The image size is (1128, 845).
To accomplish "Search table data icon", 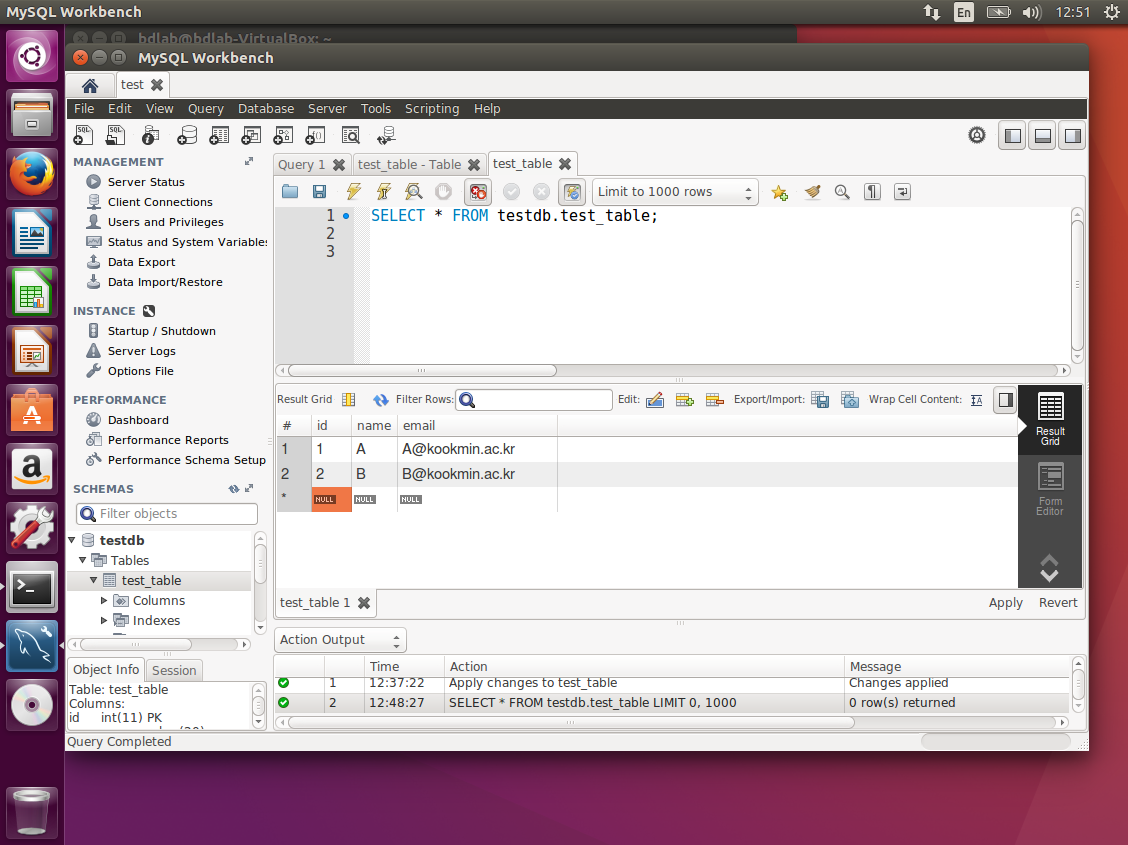I will click(x=350, y=135).
